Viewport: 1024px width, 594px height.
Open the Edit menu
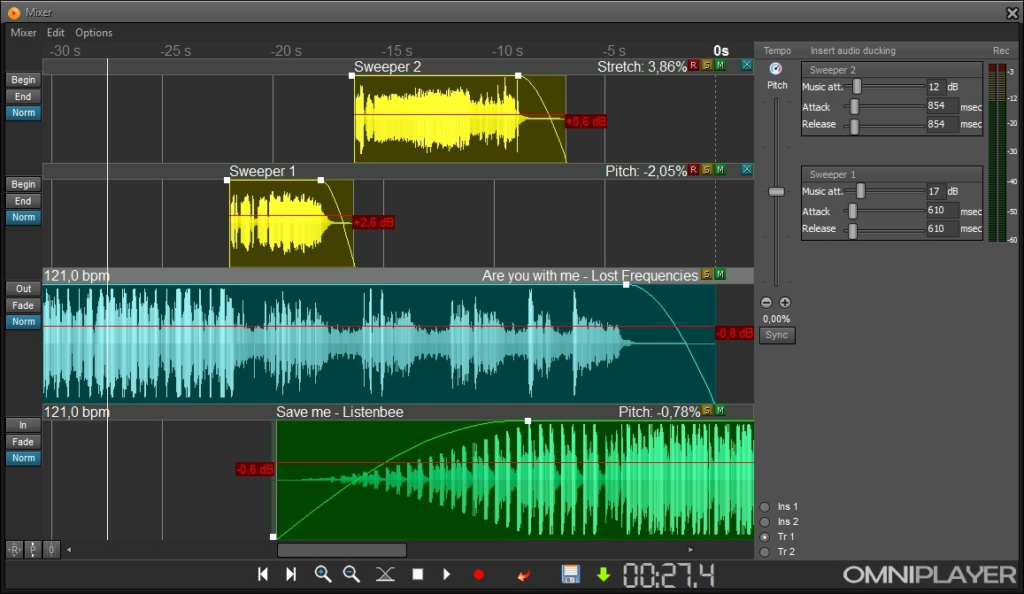pyautogui.click(x=56, y=33)
